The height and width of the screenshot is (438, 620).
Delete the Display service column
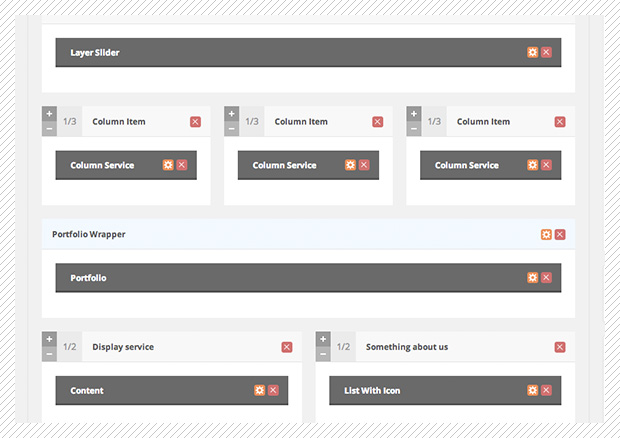click(287, 347)
